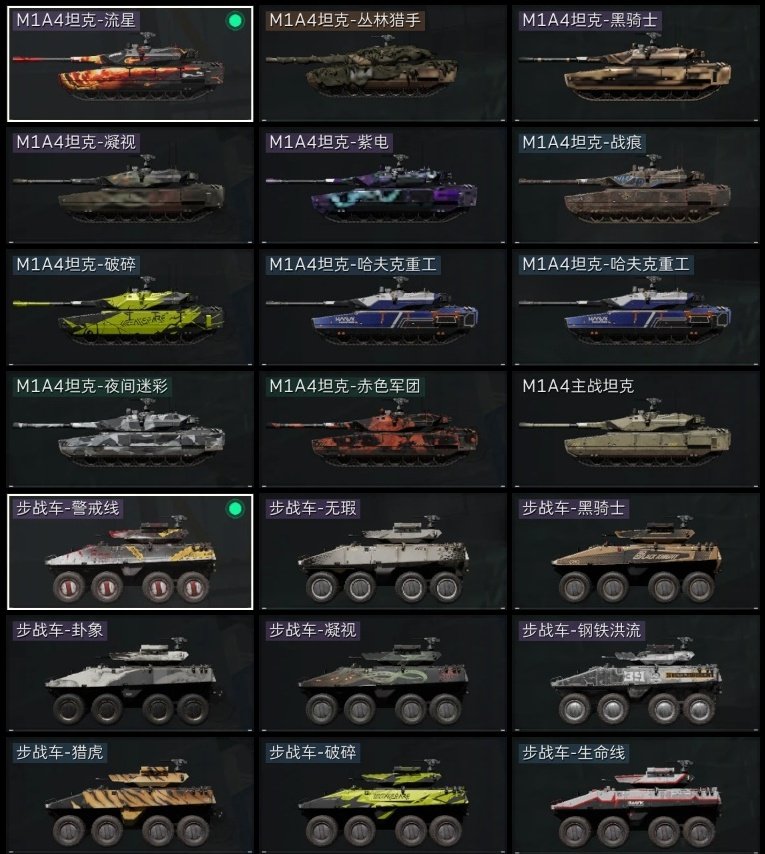Choose the 步战车-生命线 vehicle skin
The image size is (765, 854).
pos(636,796)
